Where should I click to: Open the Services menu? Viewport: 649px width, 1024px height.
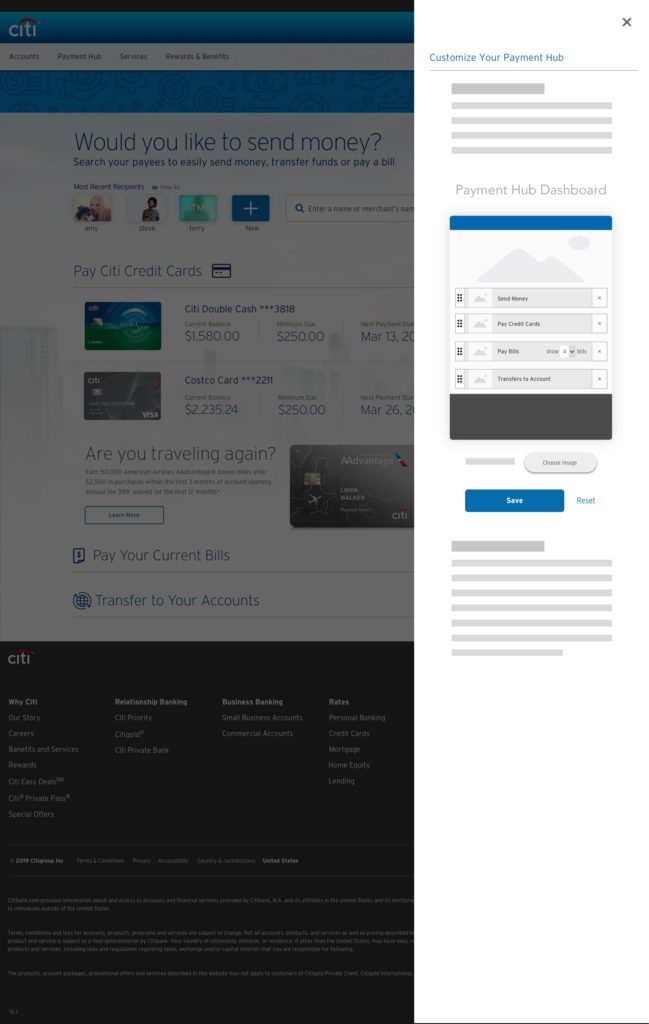coord(133,57)
